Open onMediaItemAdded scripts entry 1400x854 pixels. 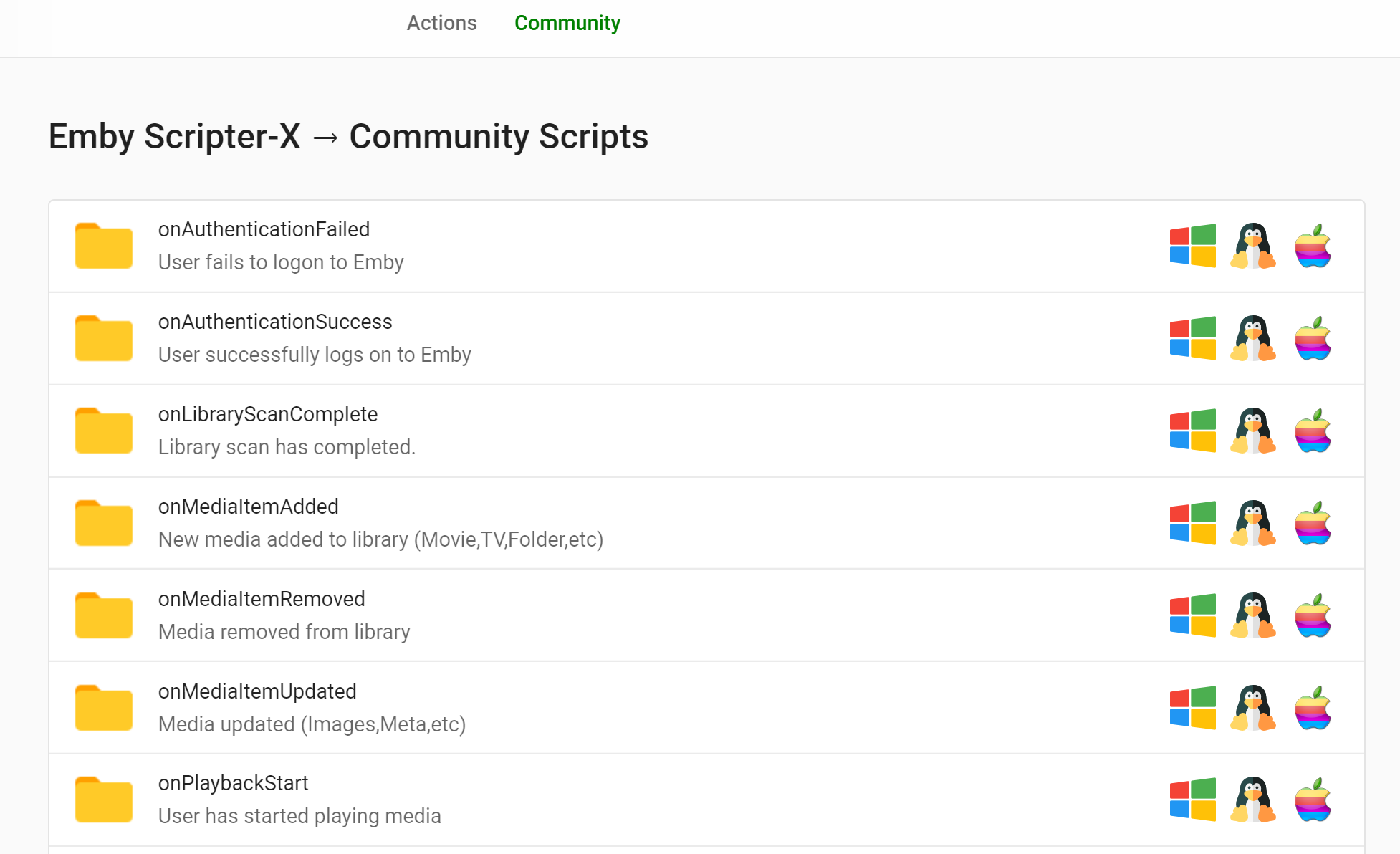pyautogui.click(x=248, y=507)
